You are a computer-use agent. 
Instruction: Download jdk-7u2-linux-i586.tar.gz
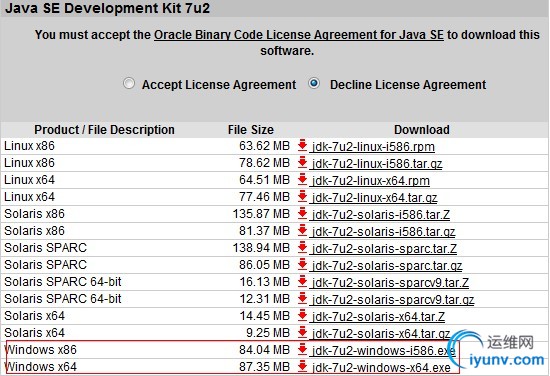point(377,163)
